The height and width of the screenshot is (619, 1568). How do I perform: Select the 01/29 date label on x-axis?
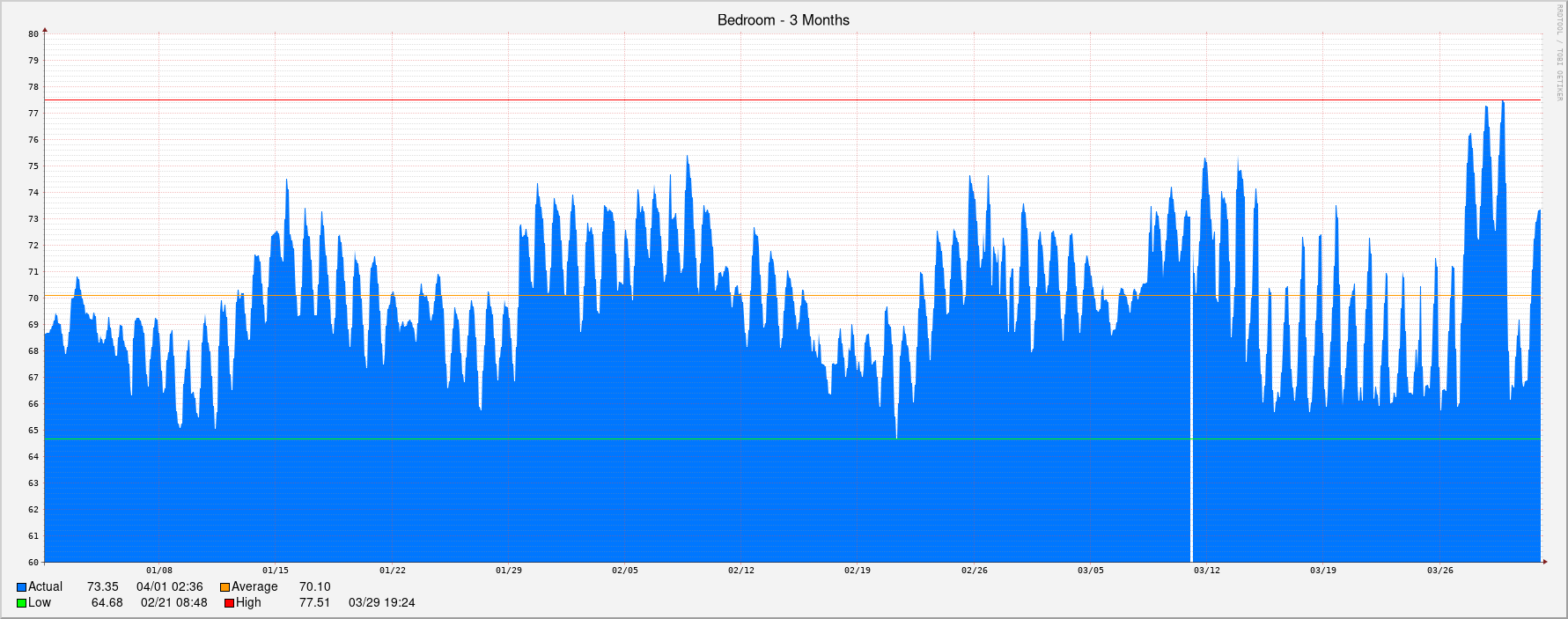pos(508,571)
